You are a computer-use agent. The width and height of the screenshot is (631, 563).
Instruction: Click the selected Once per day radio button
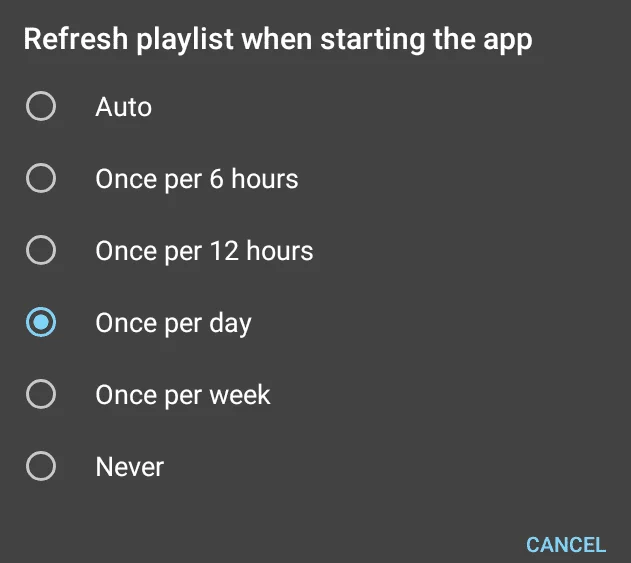(41, 322)
